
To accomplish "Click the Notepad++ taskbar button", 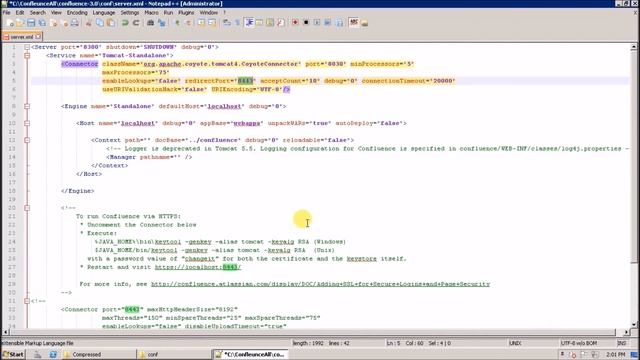I will pyautogui.click(x=250, y=354).
